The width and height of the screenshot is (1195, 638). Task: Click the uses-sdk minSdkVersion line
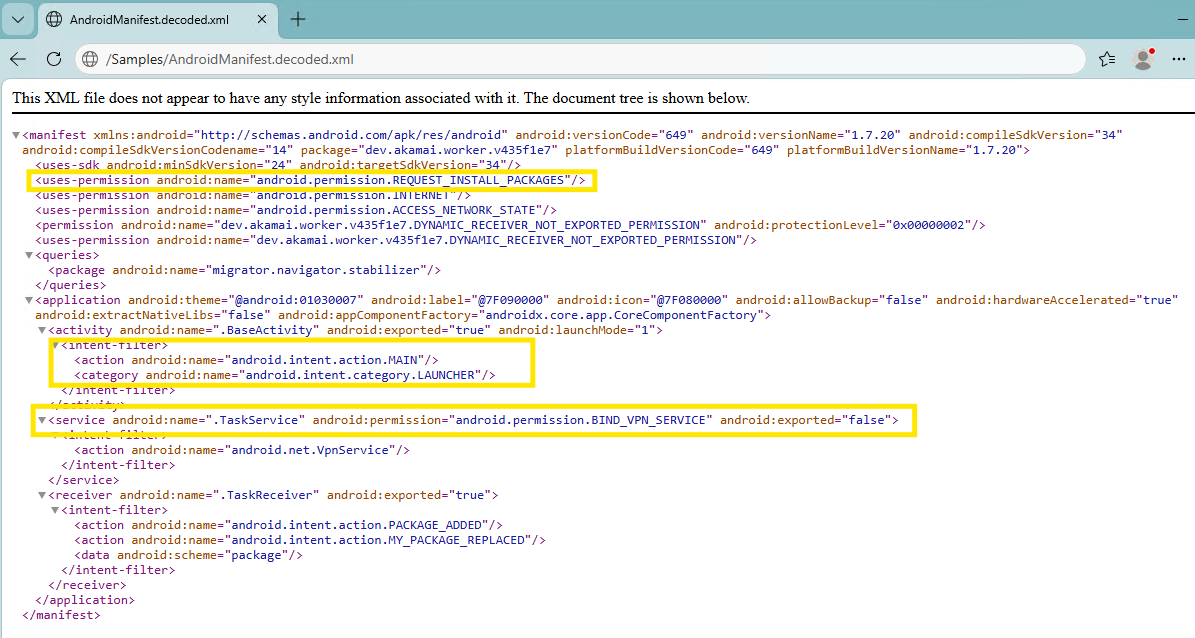tap(278, 165)
